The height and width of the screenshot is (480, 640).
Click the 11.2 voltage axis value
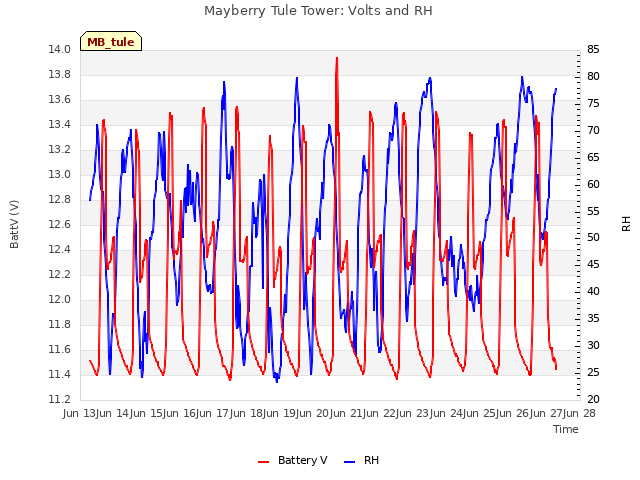(x=60, y=399)
